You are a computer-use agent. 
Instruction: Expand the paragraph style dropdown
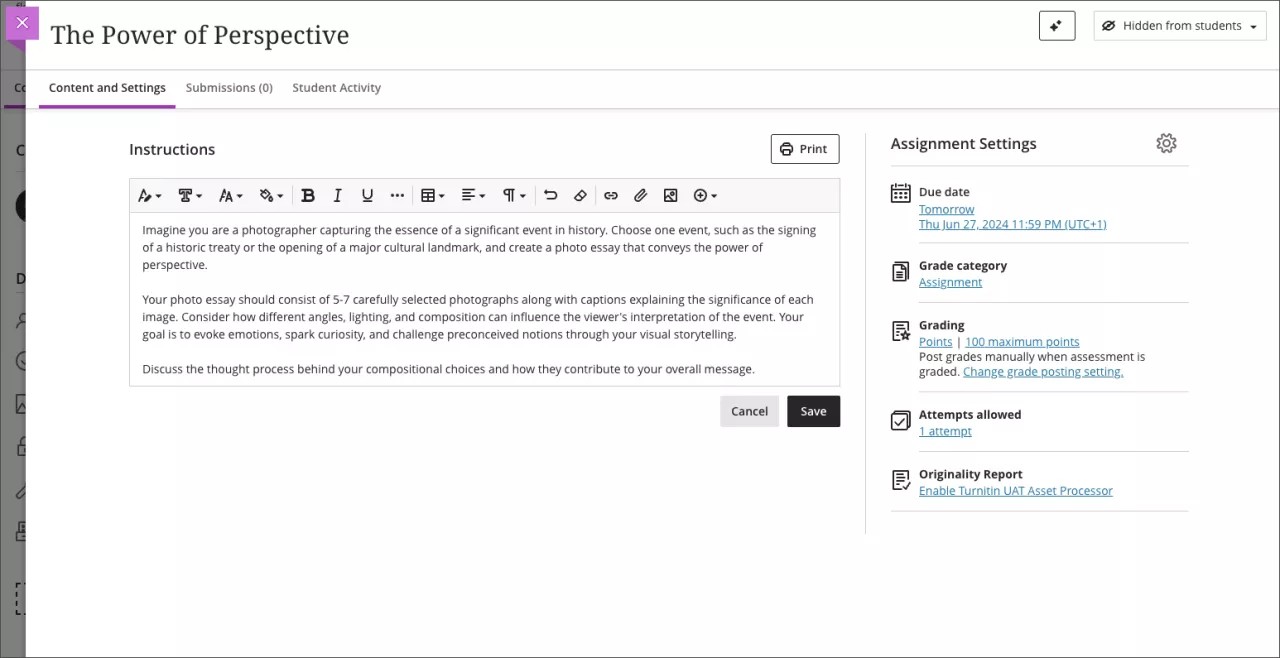coord(513,195)
